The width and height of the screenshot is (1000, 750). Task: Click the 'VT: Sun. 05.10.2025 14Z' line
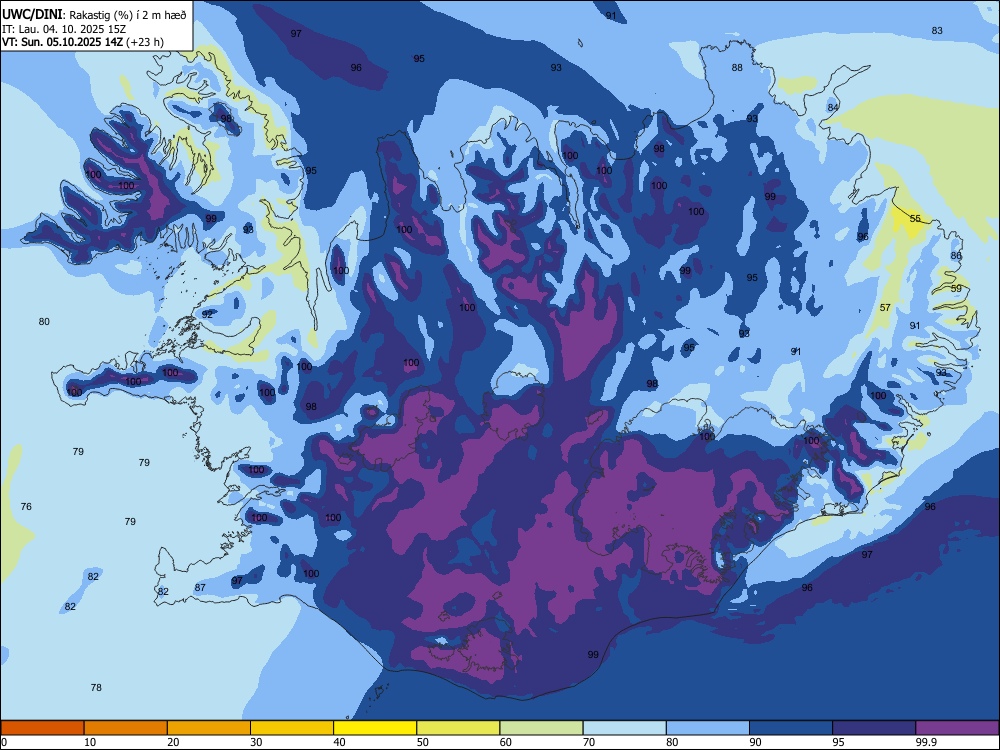(62, 42)
